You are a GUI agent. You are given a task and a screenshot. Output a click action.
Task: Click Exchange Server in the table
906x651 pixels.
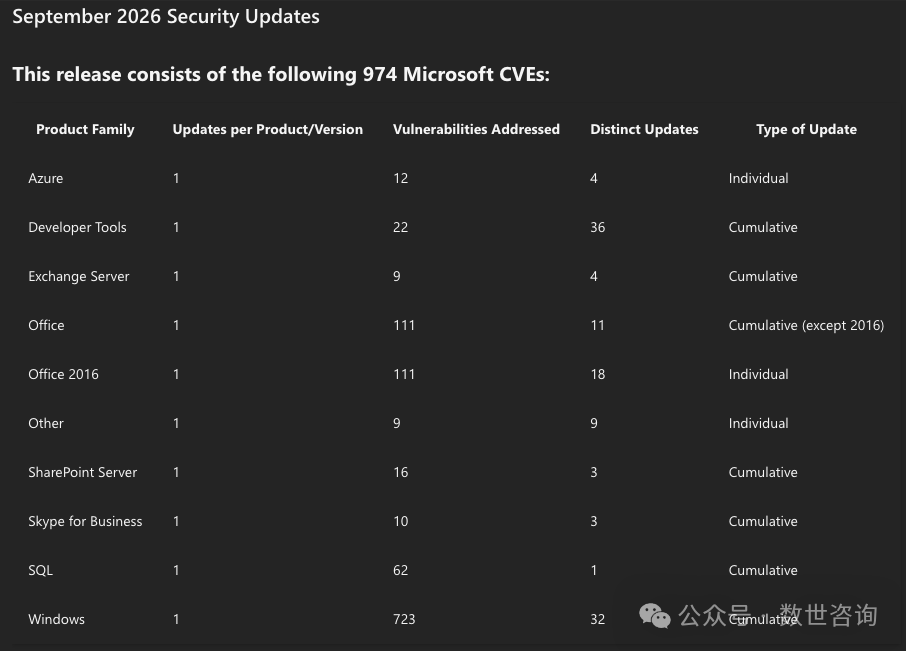[x=79, y=277]
